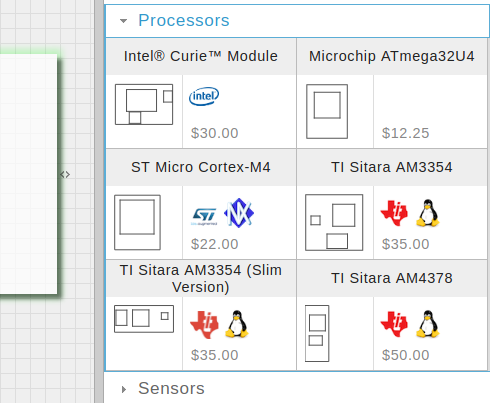This screenshot has width=490, height=403.
Task: Click the TI logo under AM3354 Slim Version
Action: pos(204,325)
